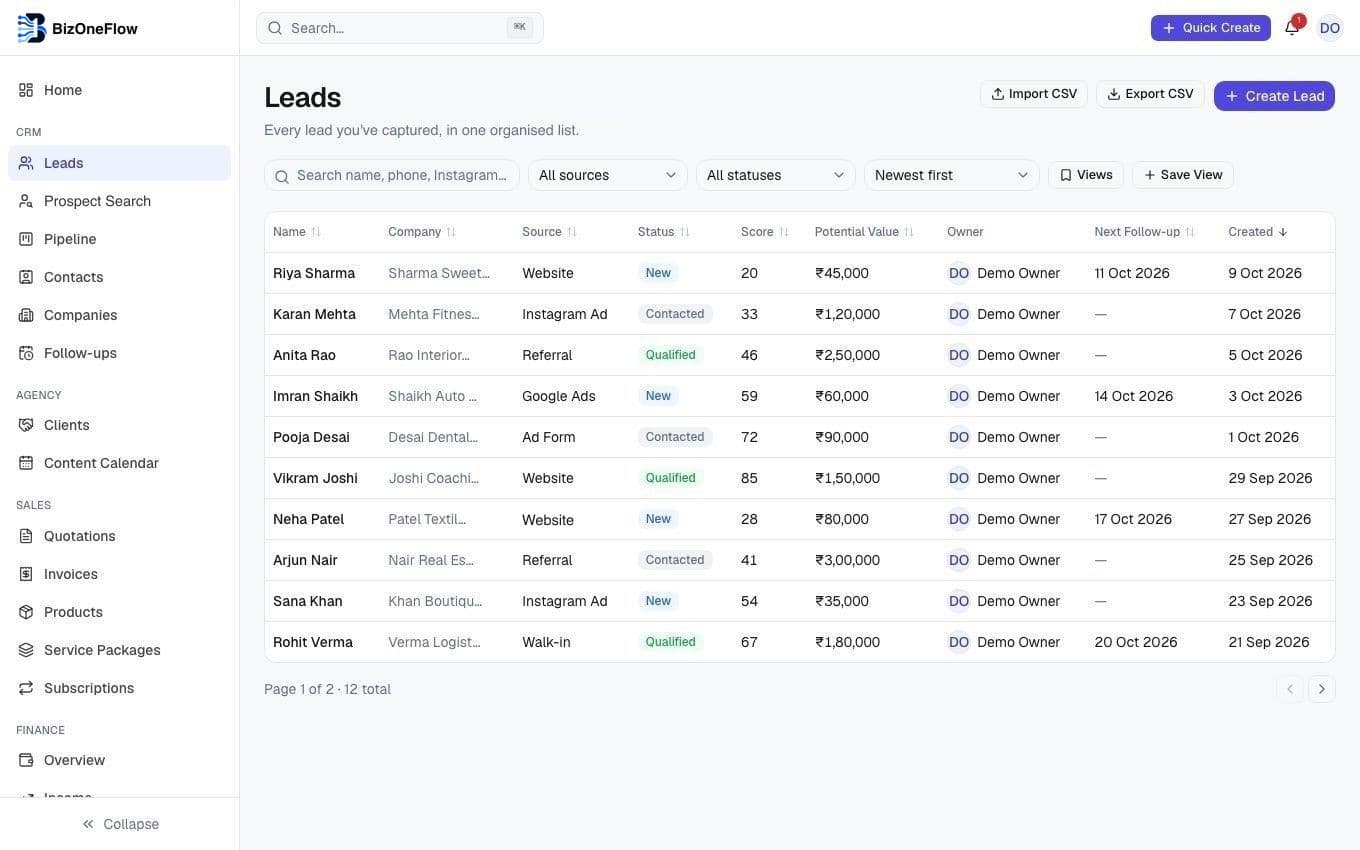The height and width of the screenshot is (850, 1360).
Task: Click the Follow-ups sidebar icon
Action: (x=26, y=353)
